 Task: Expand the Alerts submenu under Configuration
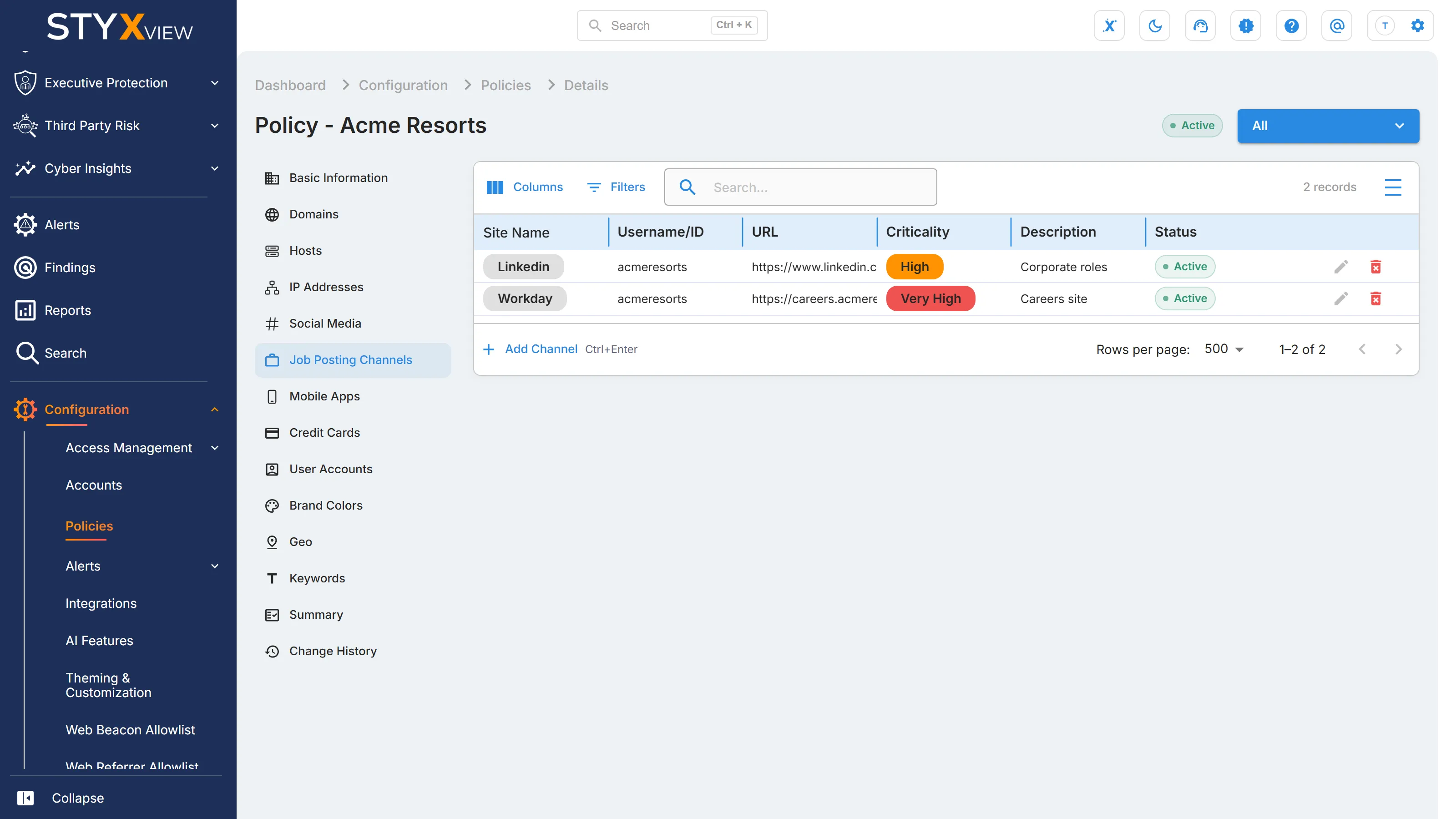[x=142, y=566]
